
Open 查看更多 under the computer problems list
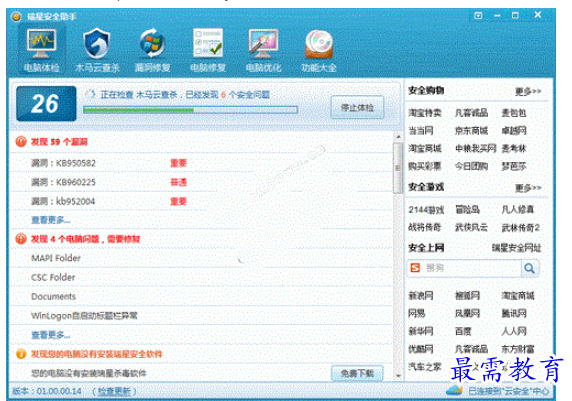point(50,334)
